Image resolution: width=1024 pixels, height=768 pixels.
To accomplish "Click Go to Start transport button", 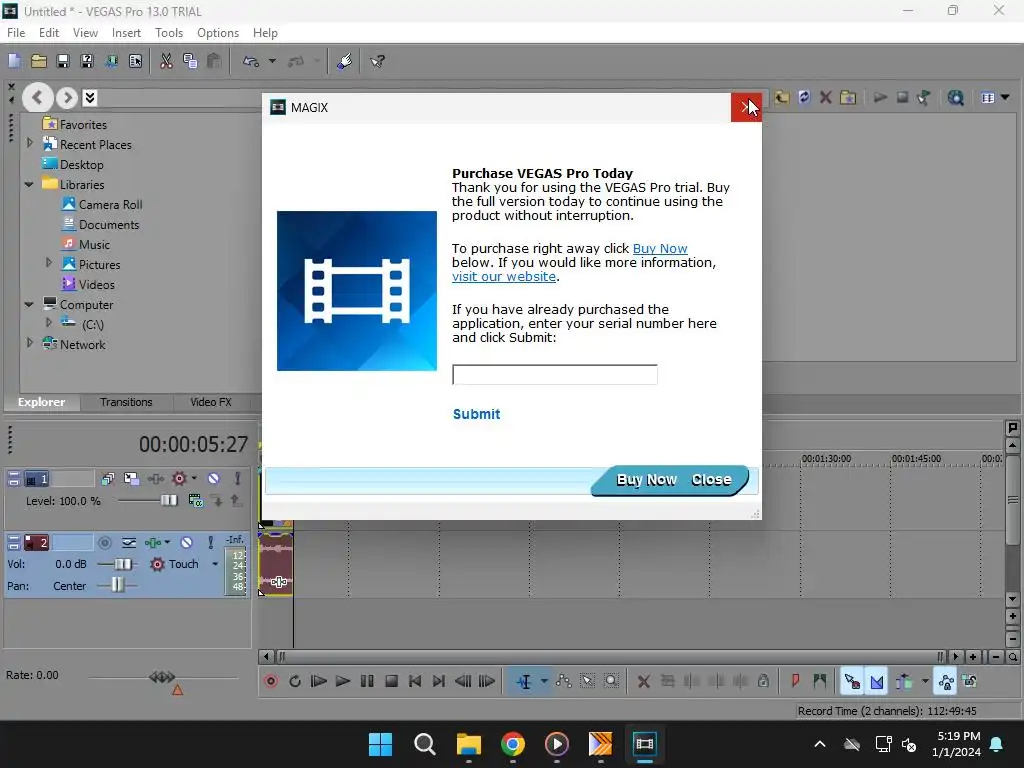I will tap(415, 681).
